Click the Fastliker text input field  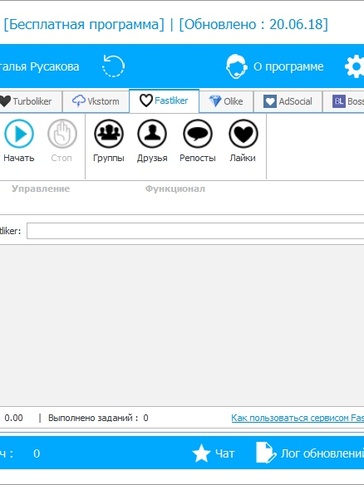coord(195,231)
